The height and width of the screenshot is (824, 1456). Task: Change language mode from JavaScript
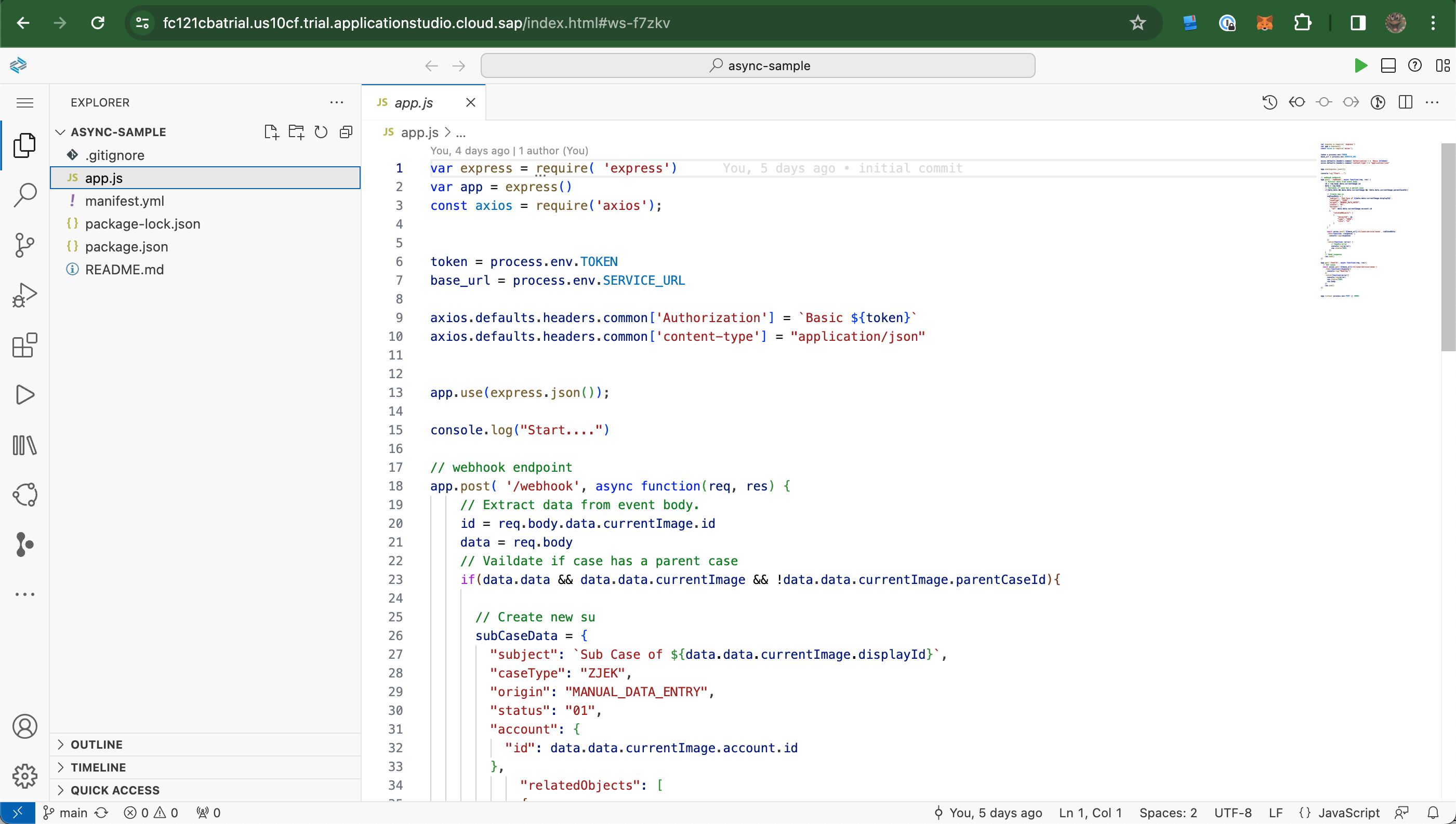(x=1348, y=813)
